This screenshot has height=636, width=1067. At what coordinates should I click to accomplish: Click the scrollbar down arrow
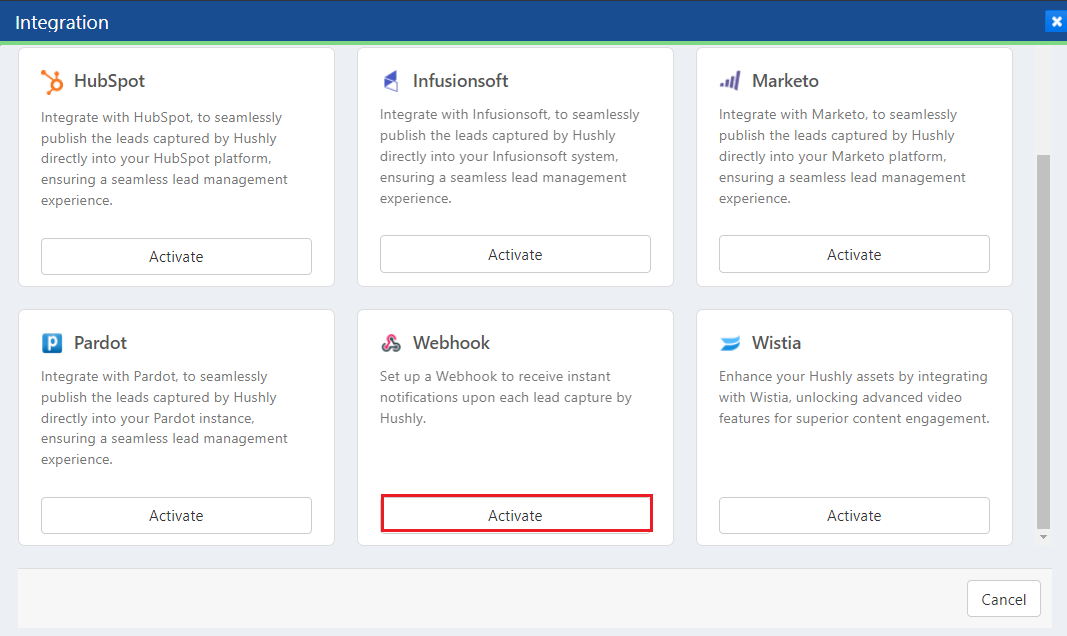1043,537
